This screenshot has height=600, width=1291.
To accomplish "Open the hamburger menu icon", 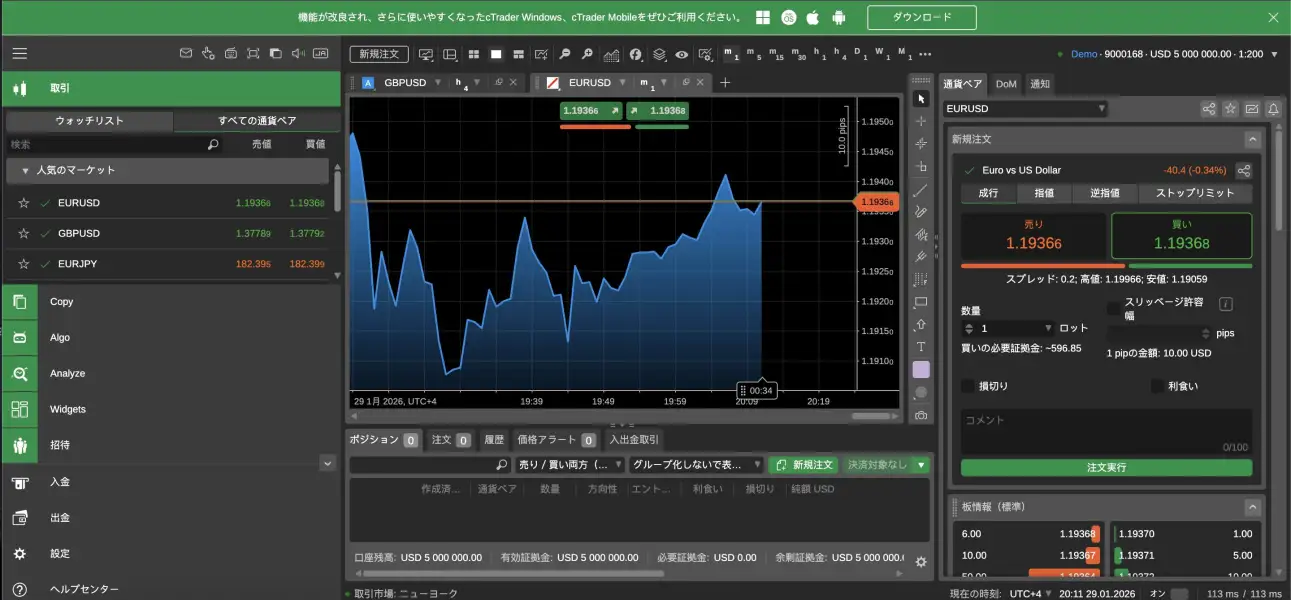I will click(x=19, y=54).
